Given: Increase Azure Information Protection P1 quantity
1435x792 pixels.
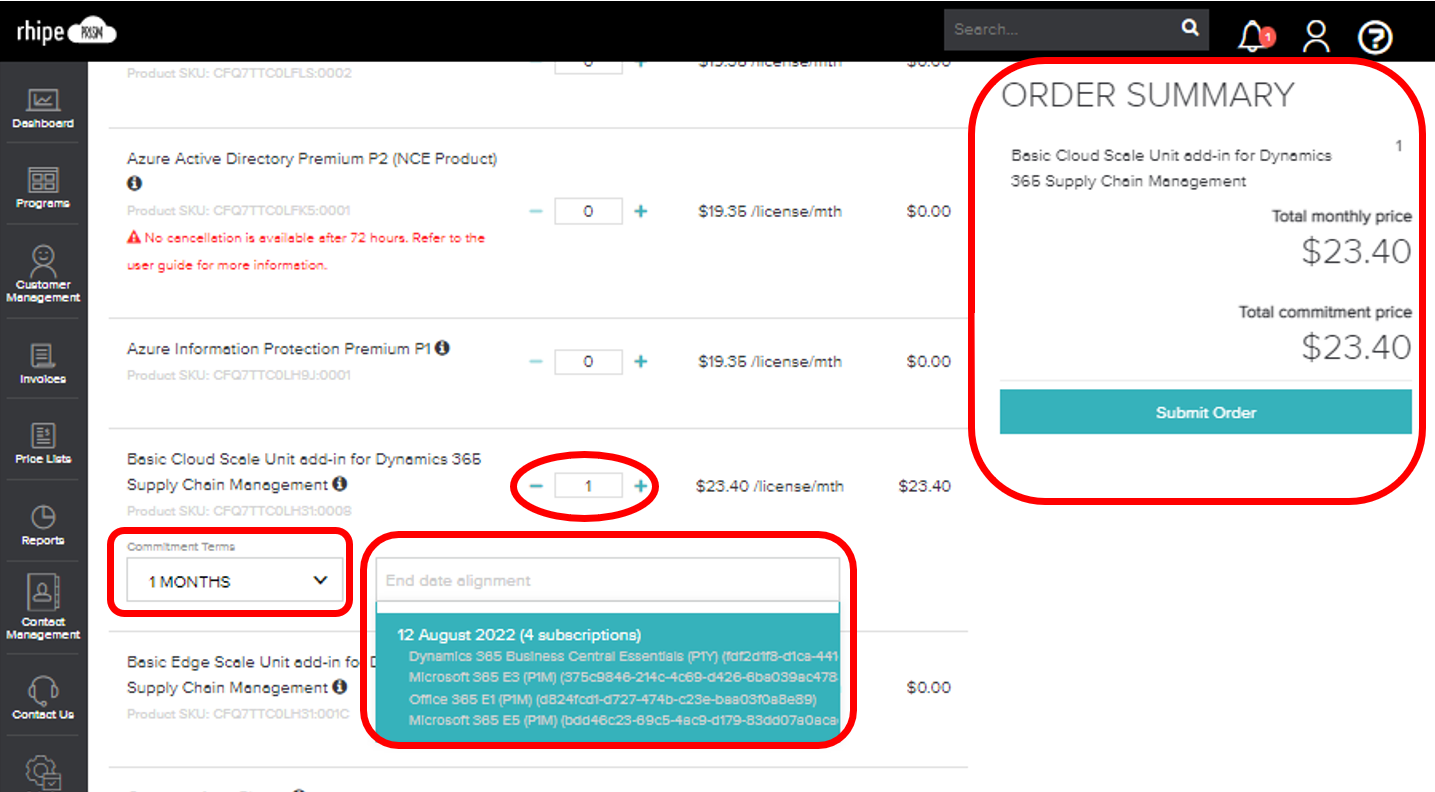Looking at the screenshot, I should (x=641, y=361).
